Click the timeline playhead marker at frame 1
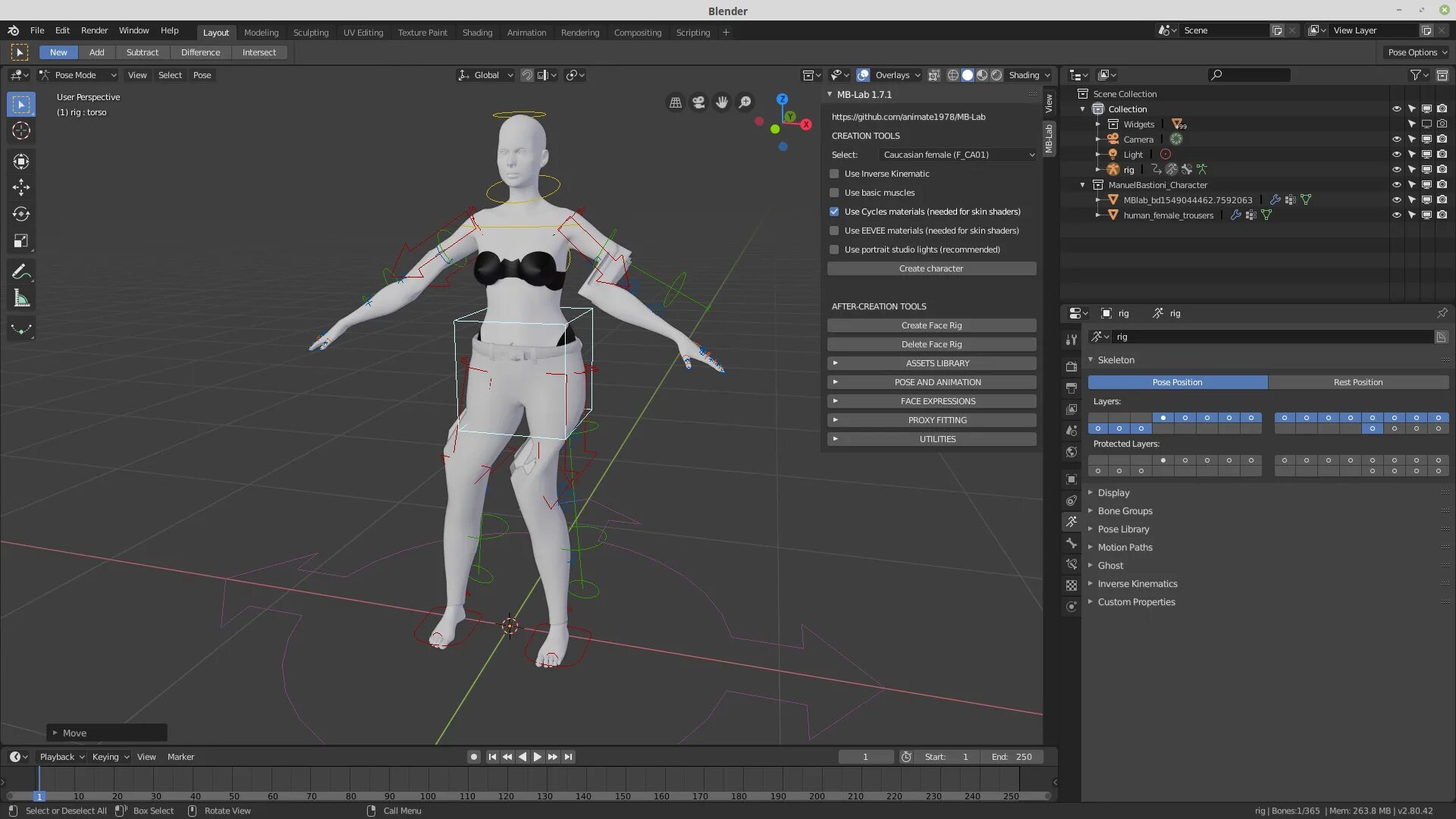Screen dimensions: 1456x819 (x=39, y=796)
